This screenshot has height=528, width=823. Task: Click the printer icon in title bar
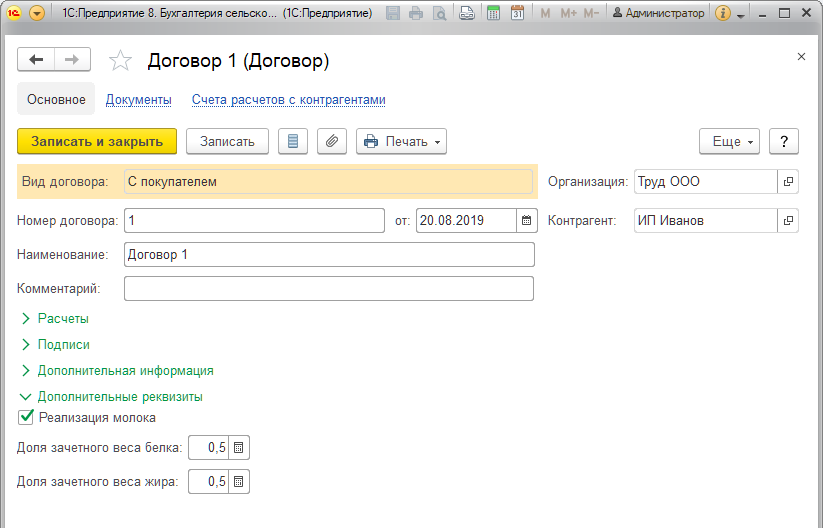pyautogui.click(x=416, y=13)
